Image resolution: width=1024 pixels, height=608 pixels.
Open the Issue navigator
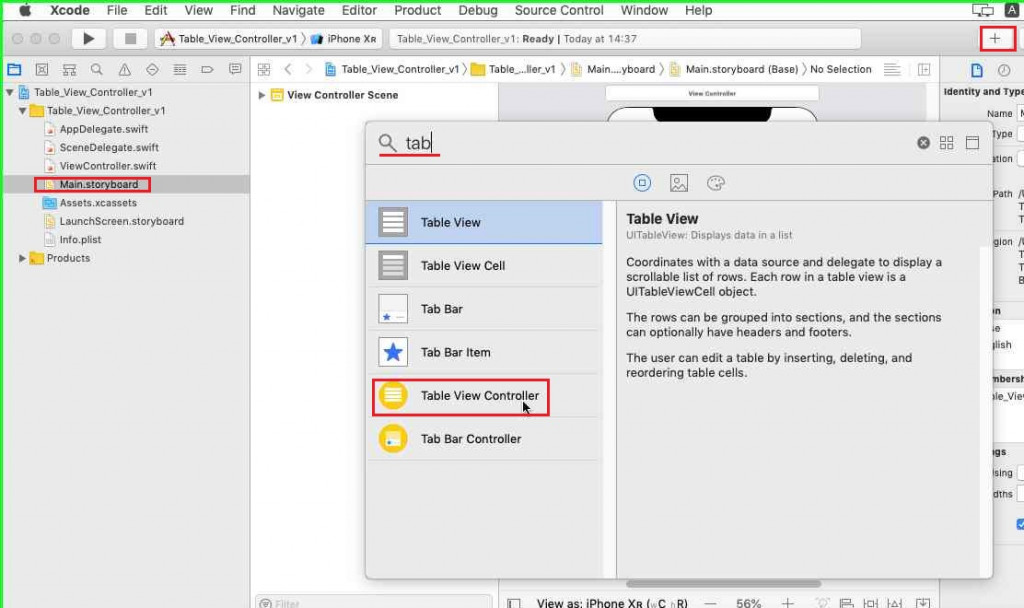coord(124,69)
